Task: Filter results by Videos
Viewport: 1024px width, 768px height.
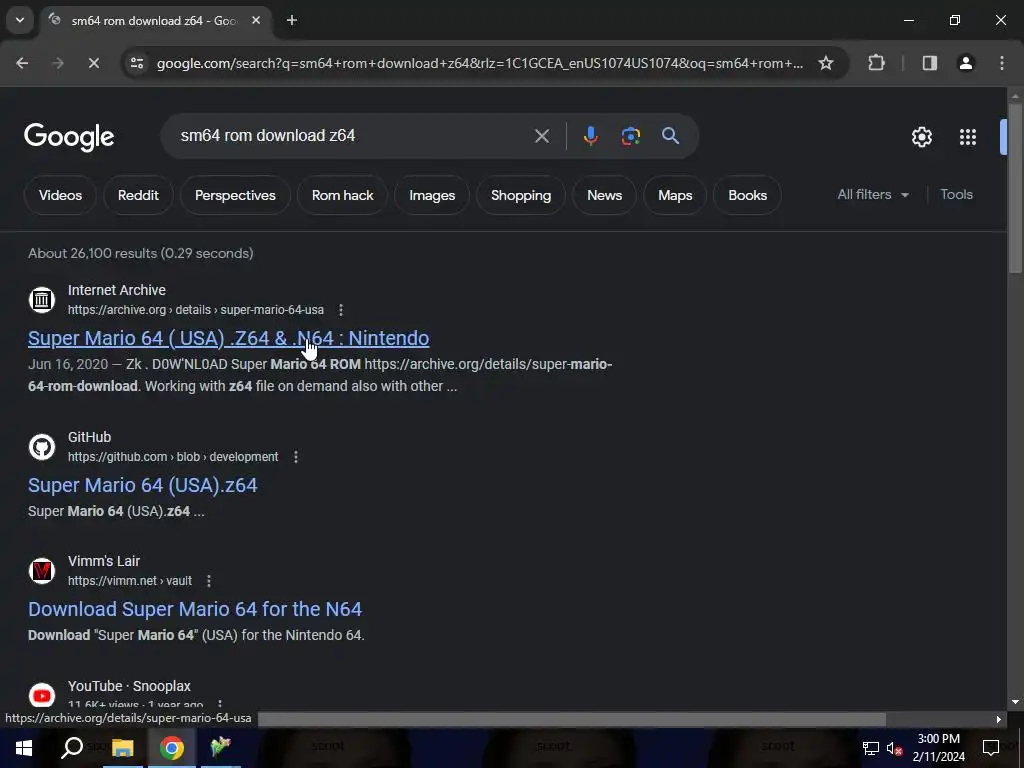Action: click(x=60, y=195)
